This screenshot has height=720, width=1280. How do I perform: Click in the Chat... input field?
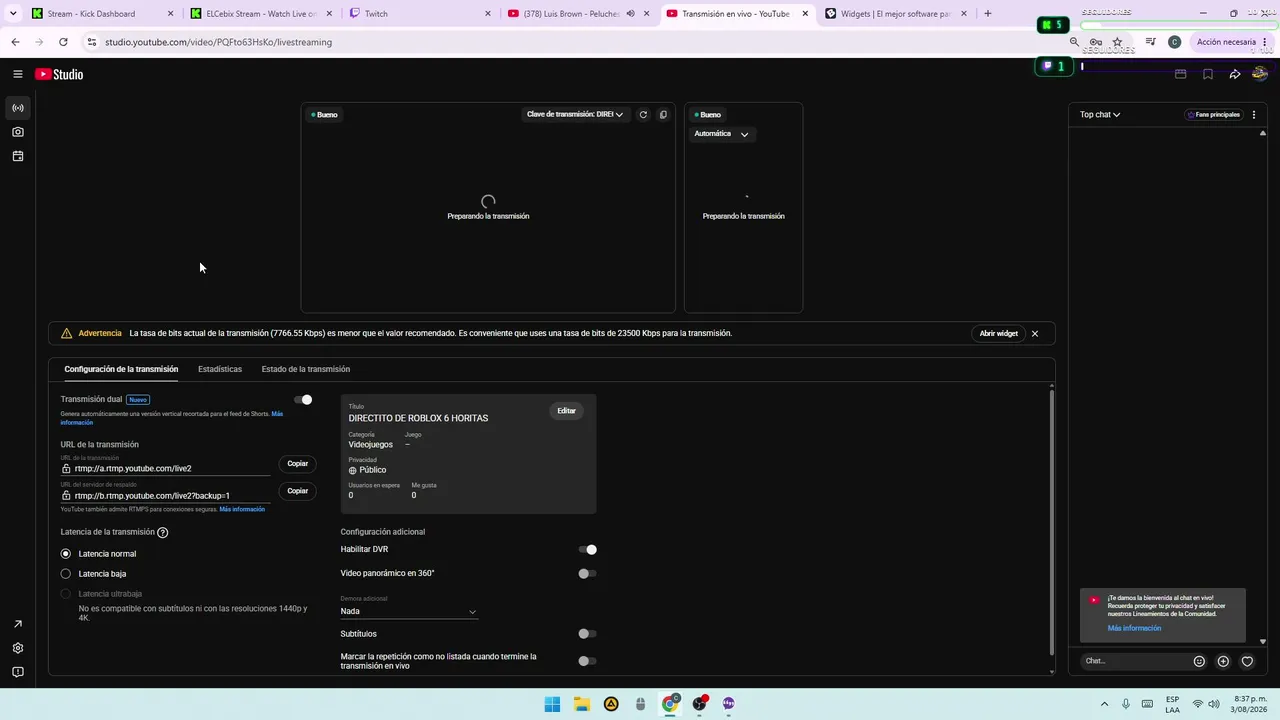[1135, 661]
